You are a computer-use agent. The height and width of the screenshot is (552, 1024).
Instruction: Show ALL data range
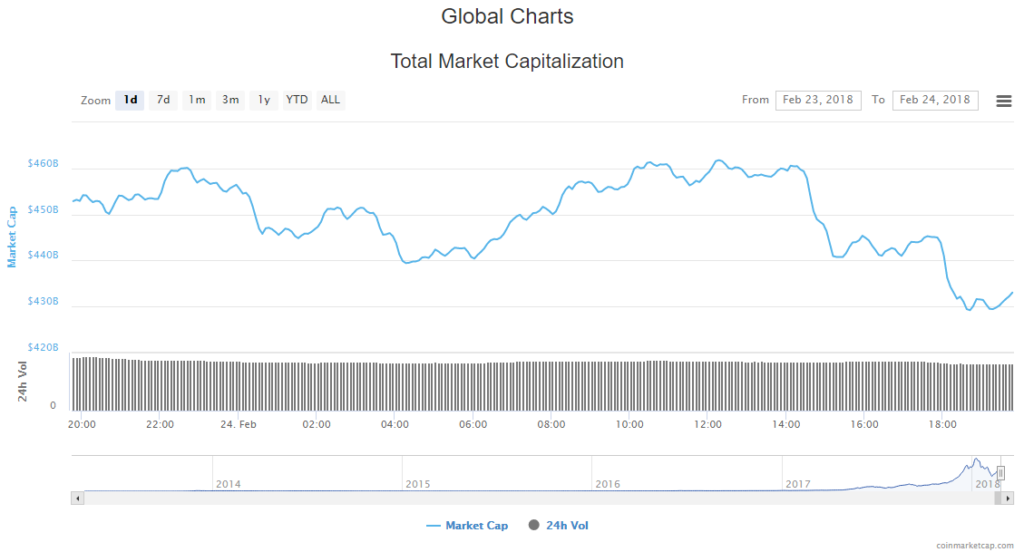(x=330, y=100)
